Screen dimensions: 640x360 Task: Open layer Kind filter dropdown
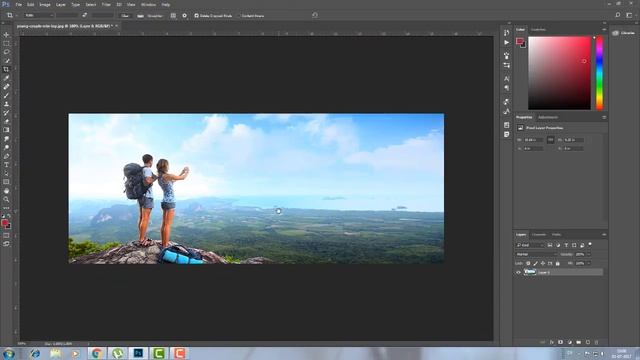(x=530, y=245)
